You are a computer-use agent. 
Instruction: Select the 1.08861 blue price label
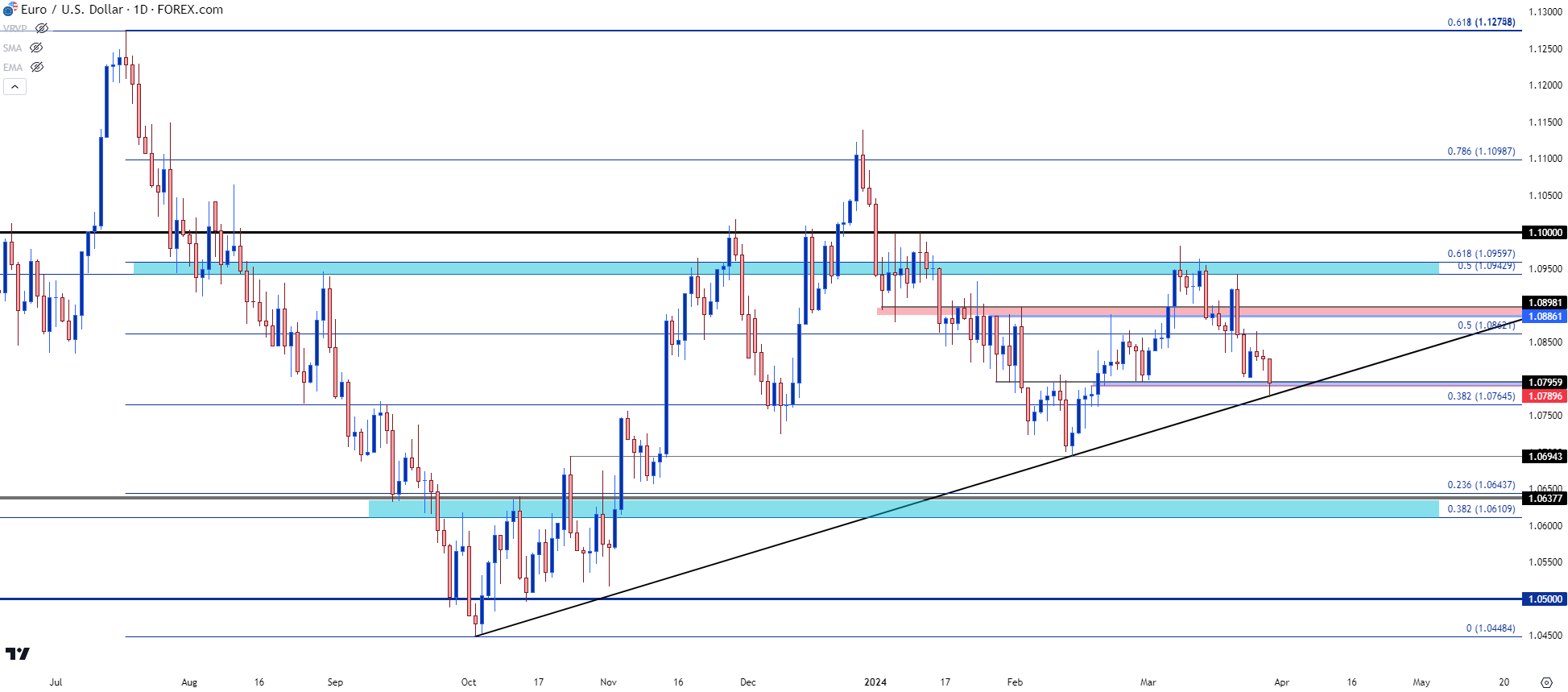click(1544, 317)
